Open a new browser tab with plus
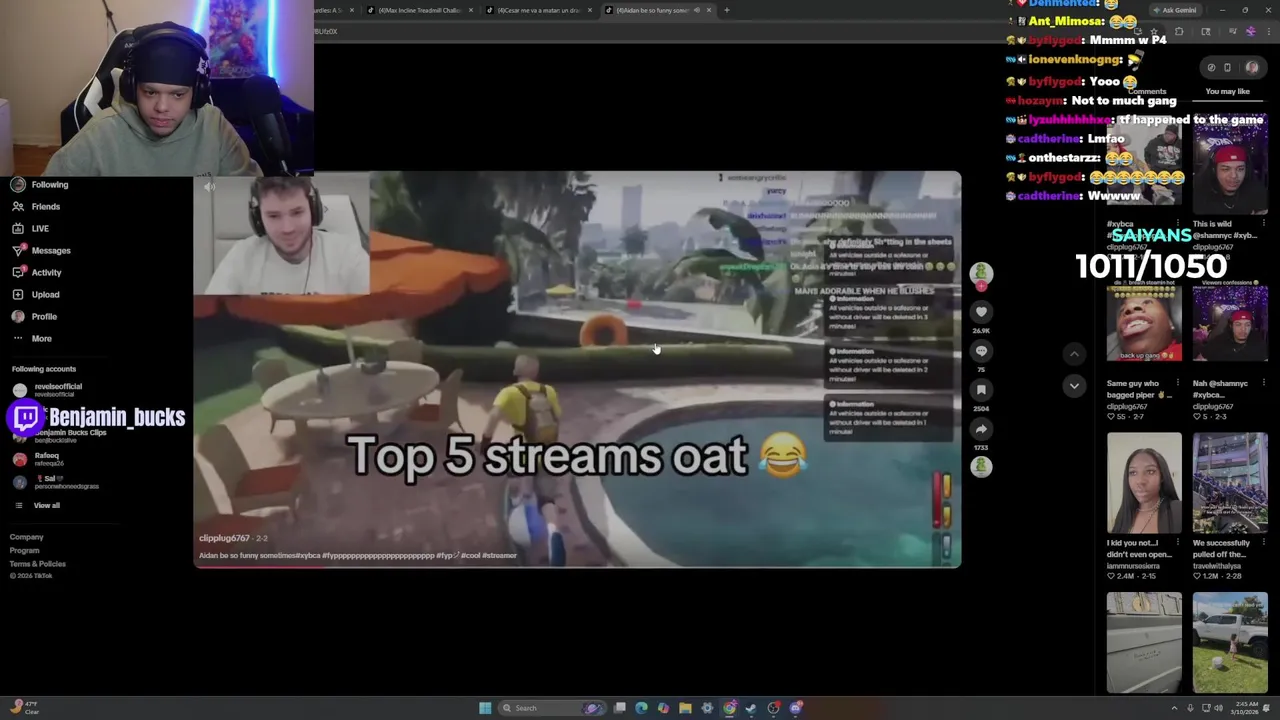 [x=727, y=10]
